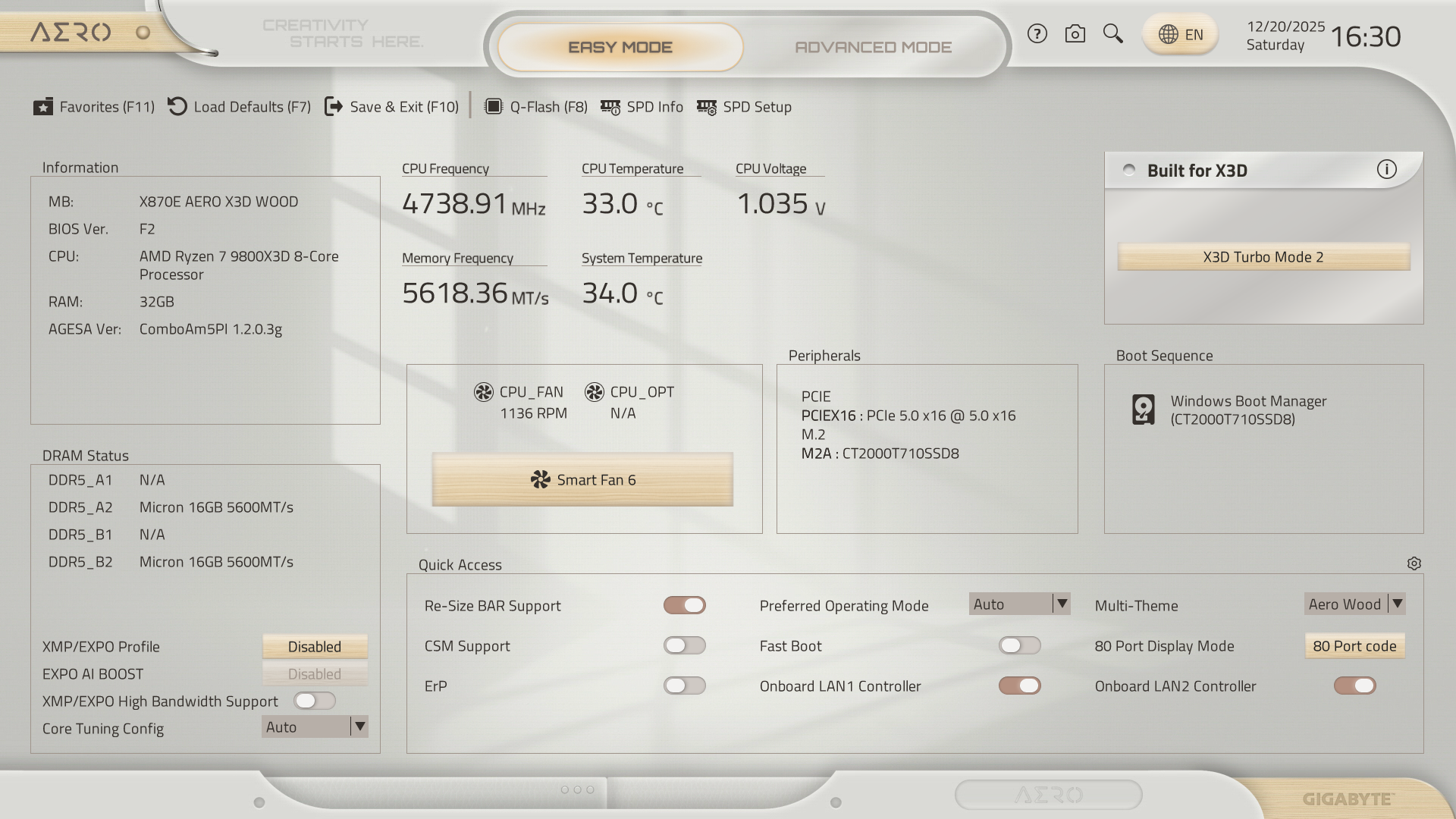Open Quick Access settings gear

(1414, 563)
